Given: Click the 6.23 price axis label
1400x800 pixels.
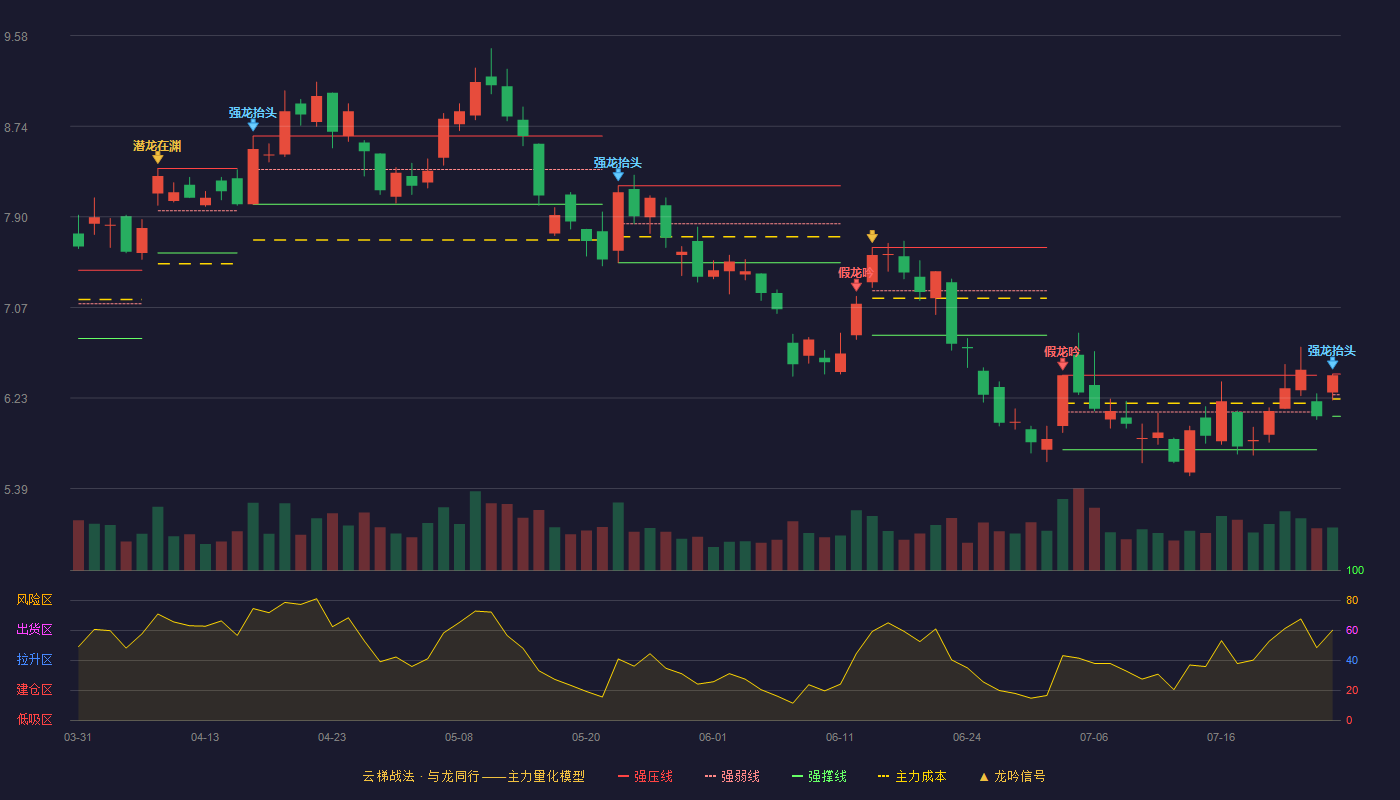Looking at the screenshot, I should coord(16,399).
